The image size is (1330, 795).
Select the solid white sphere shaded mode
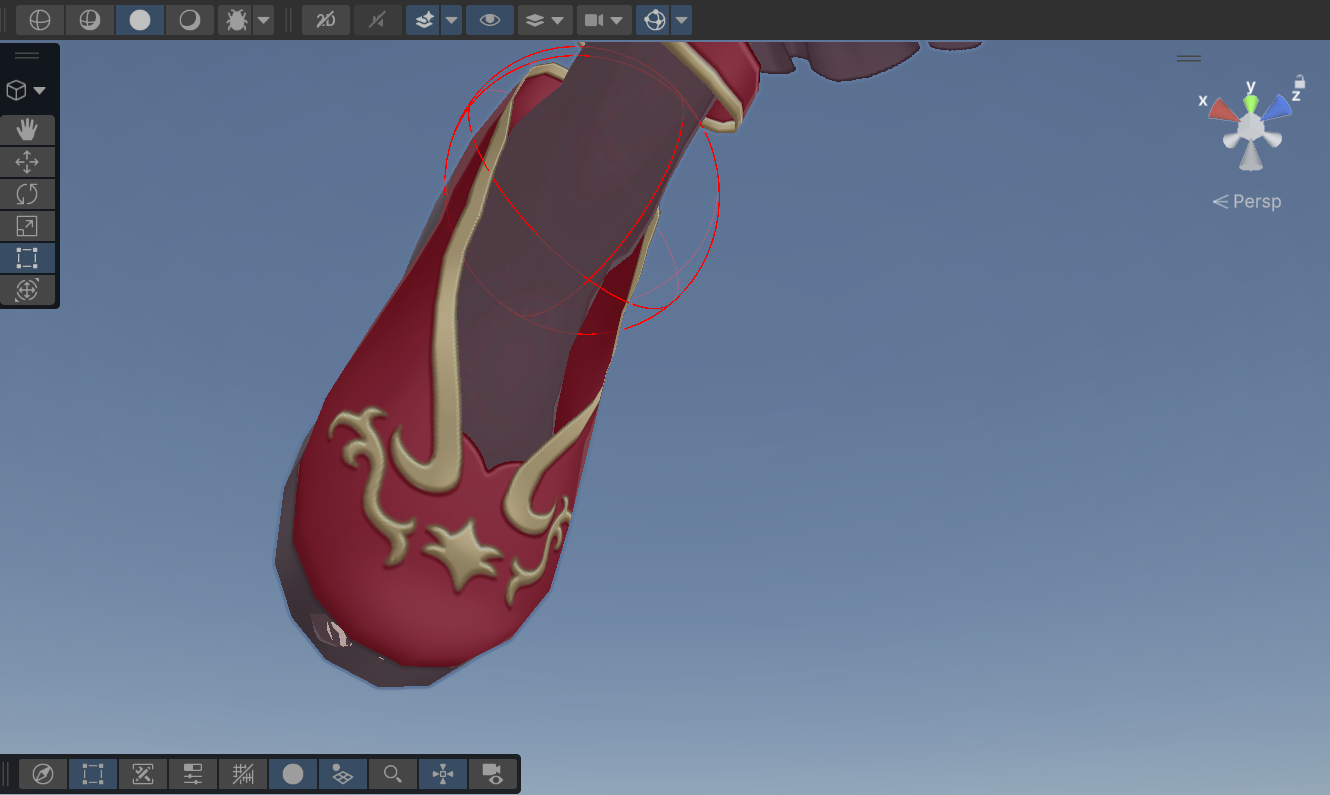tap(140, 20)
